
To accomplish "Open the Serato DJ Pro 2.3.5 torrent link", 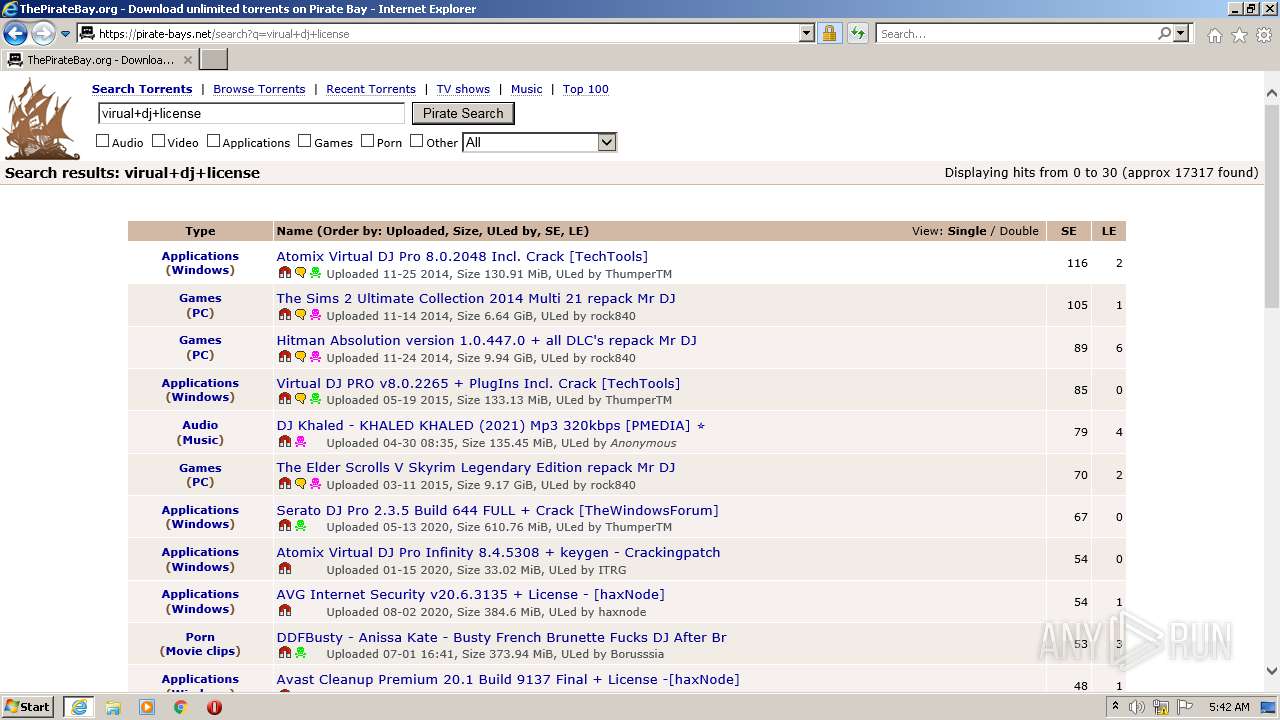I will 497,510.
